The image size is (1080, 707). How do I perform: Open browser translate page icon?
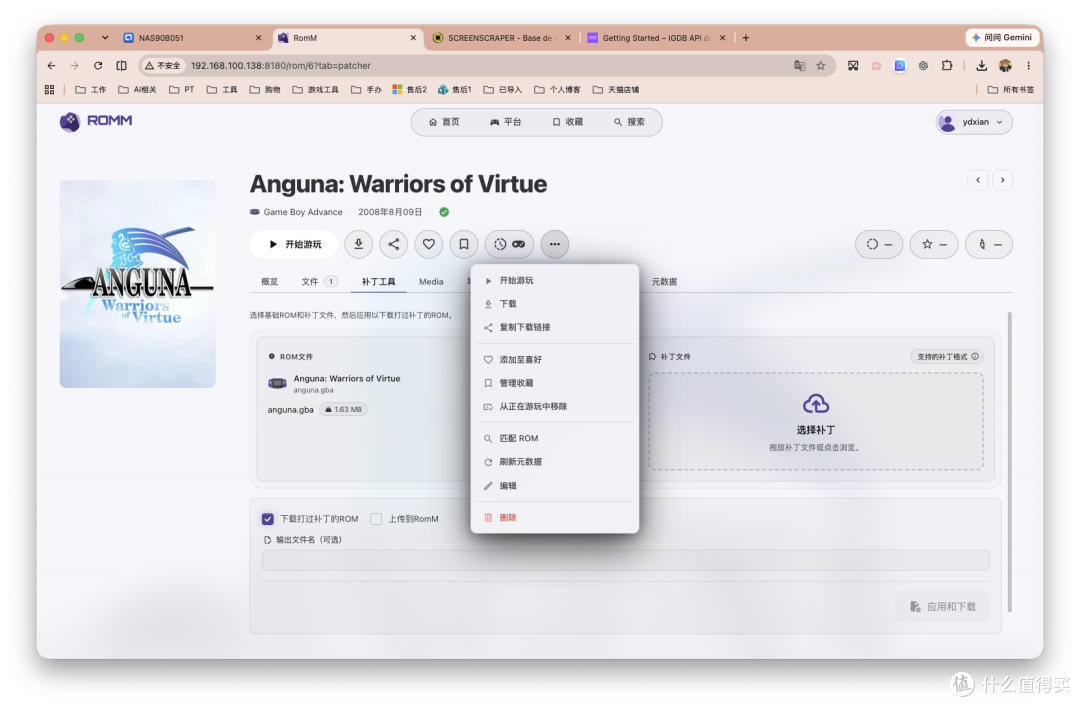800,65
